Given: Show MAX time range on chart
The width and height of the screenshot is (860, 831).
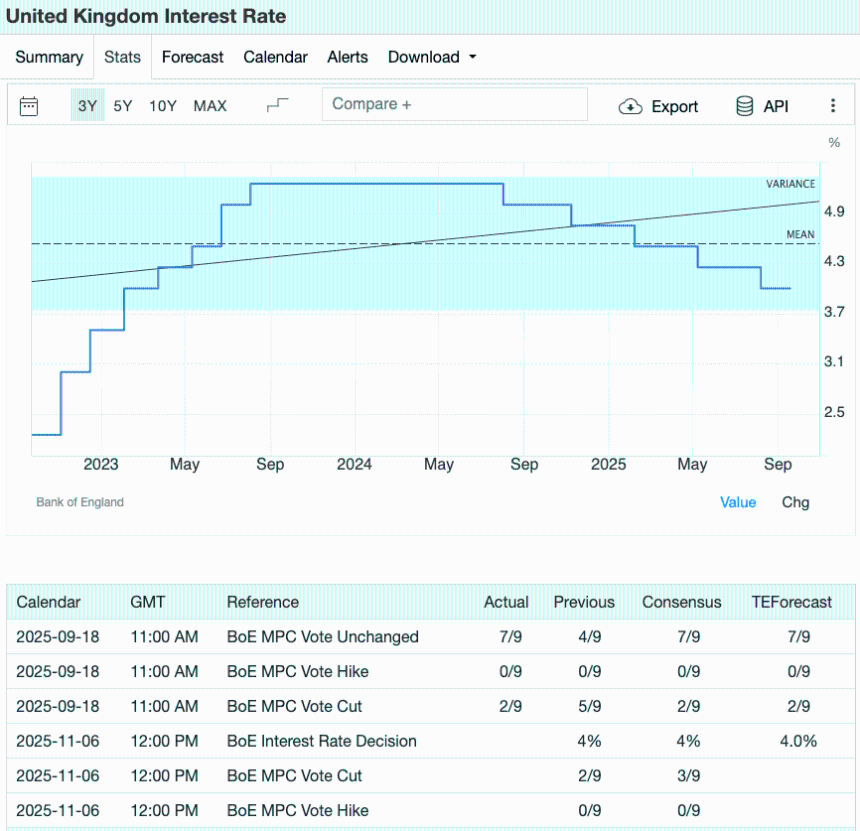Looking at the screenshot, I should (x=210, y=106).
